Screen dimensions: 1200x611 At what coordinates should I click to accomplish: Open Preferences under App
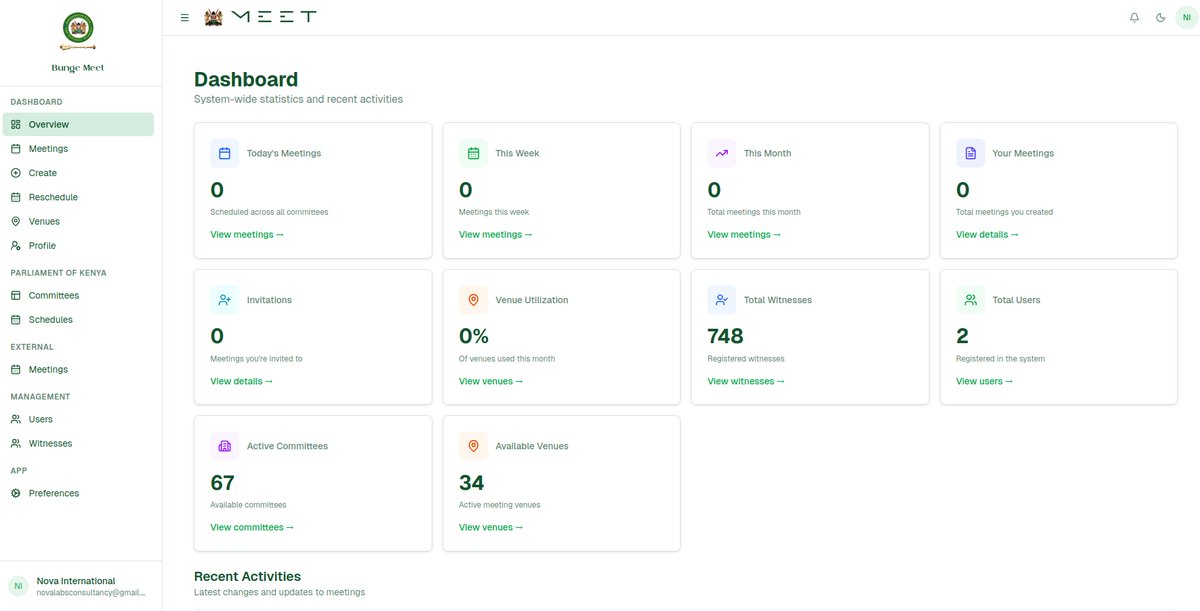click(x=78, y=493)
